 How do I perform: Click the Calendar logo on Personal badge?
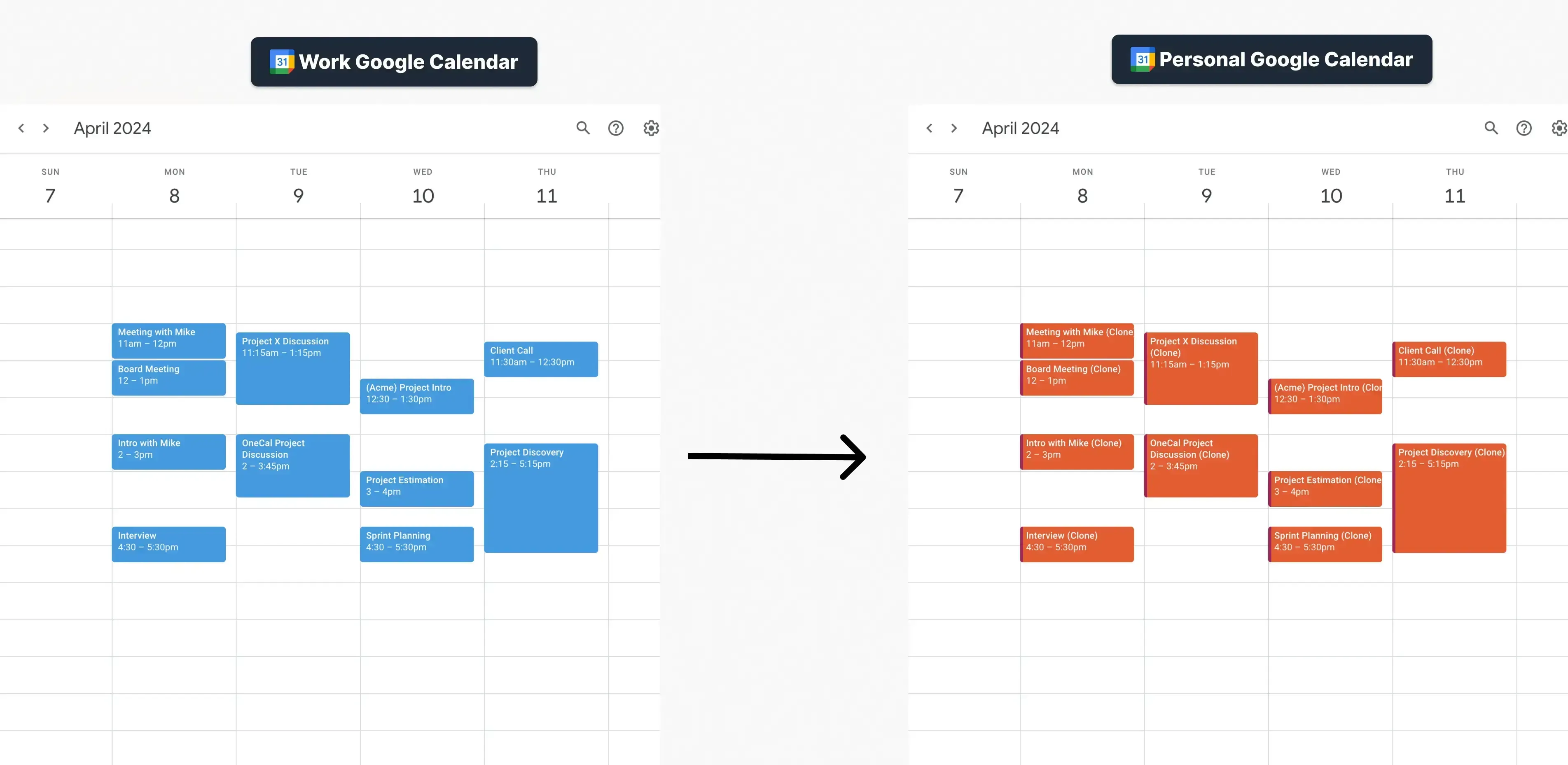1144,59
